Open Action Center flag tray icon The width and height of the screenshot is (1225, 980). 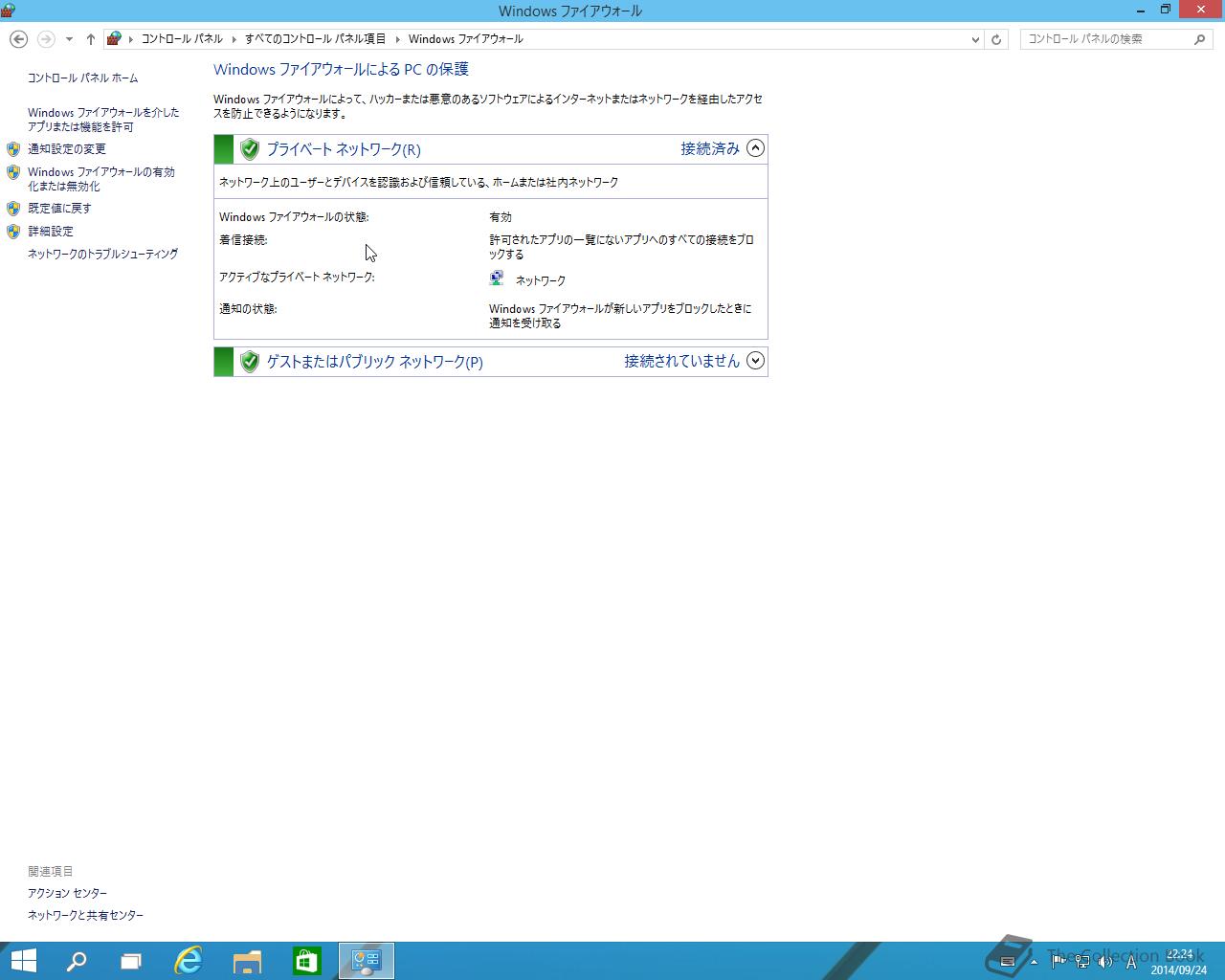1059,962
